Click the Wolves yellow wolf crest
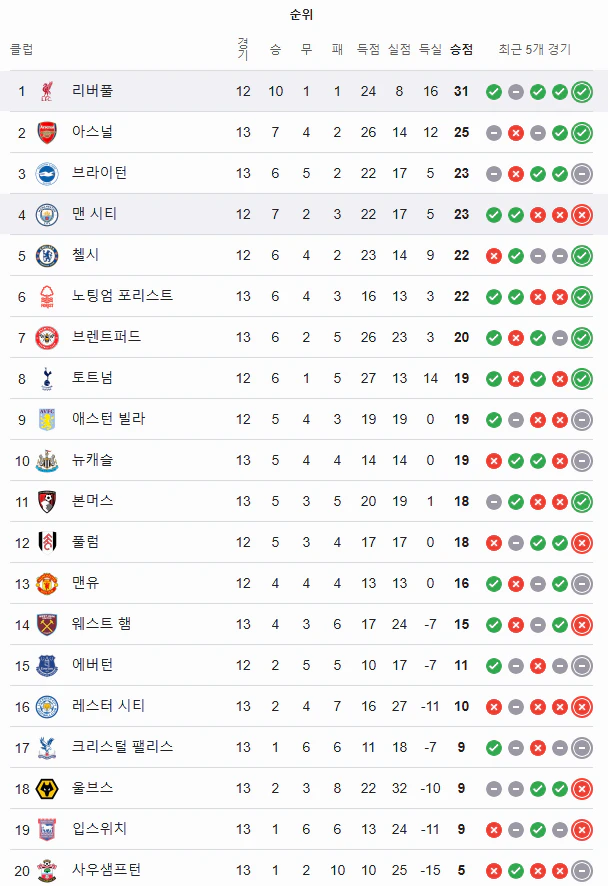The width and height of the screenshot is (608, 886). pos(47,788)
